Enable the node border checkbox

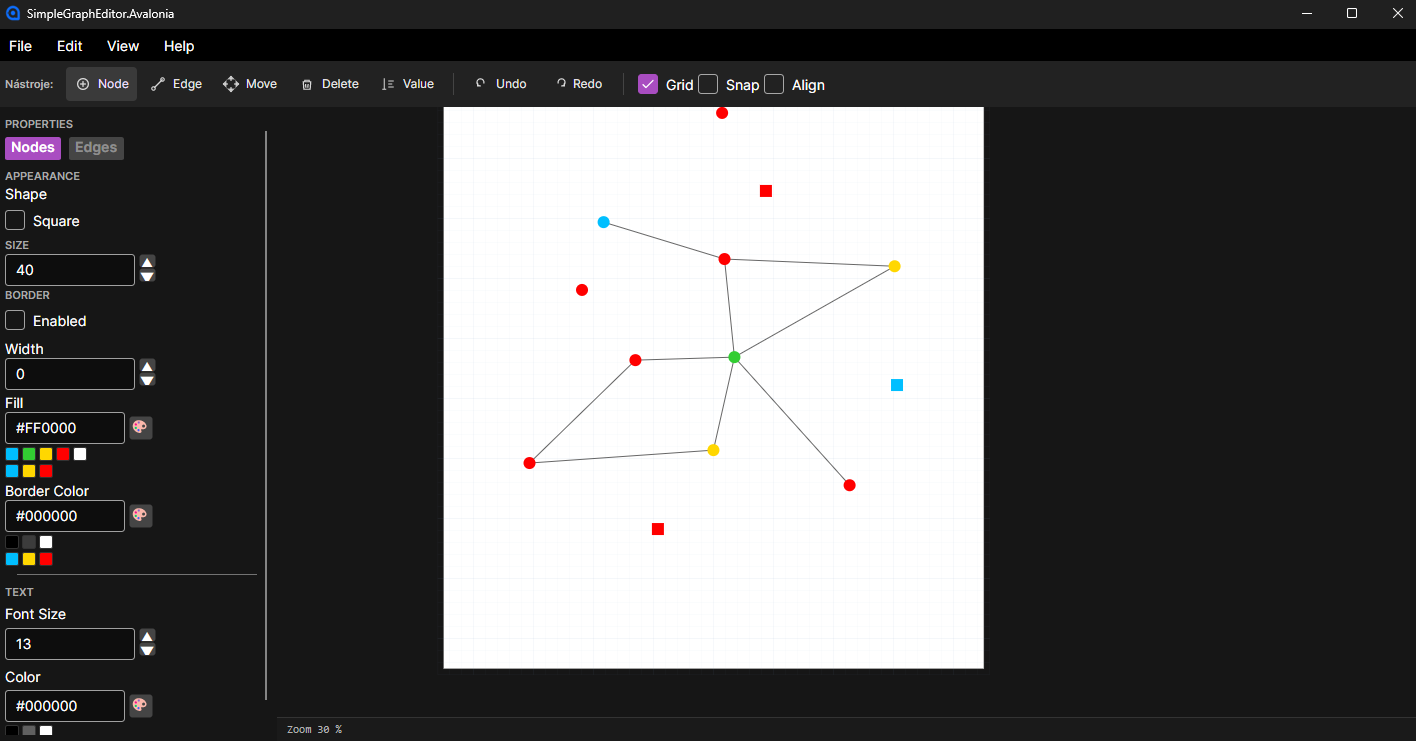15,320
